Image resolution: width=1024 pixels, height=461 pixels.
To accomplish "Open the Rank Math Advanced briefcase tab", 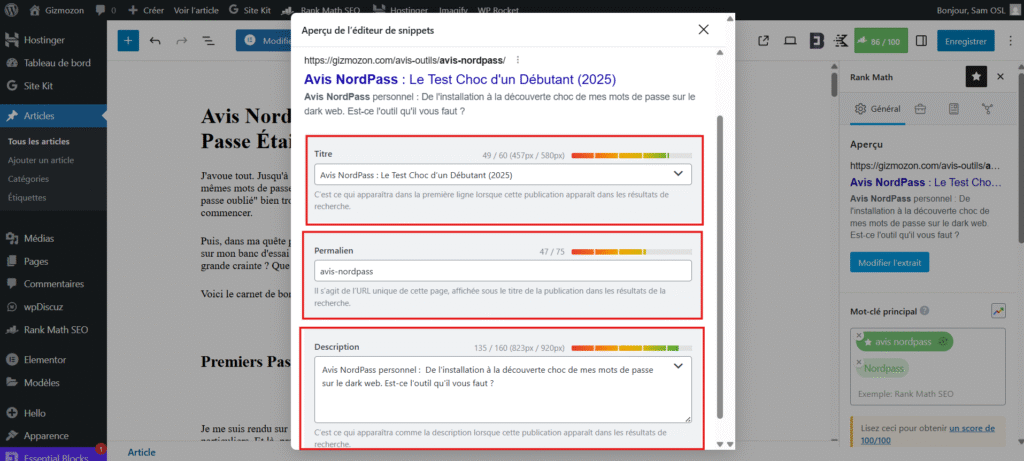I will click(x=920, y=109).
